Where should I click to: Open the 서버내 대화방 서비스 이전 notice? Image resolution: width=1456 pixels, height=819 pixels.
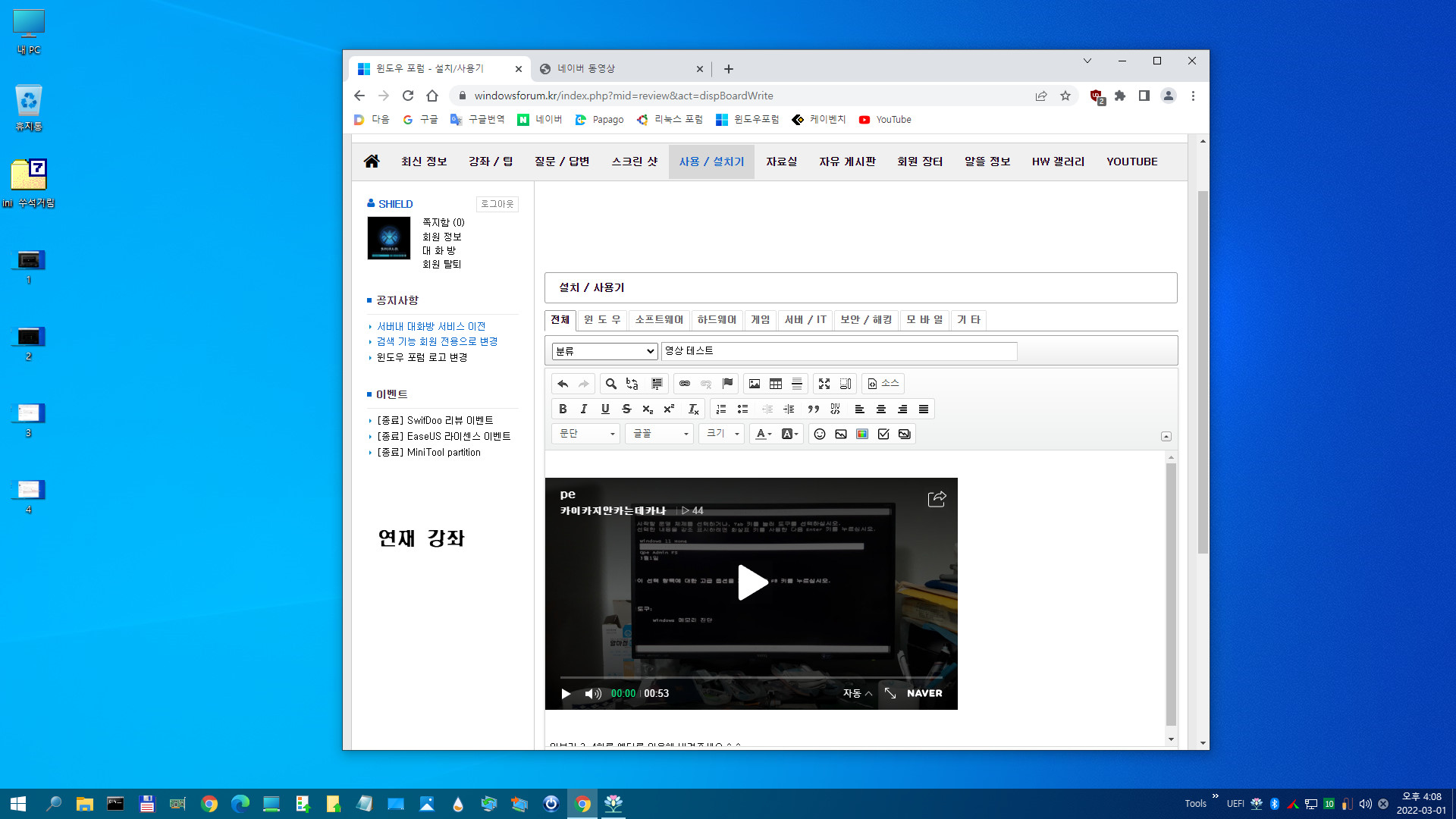point(431,326)
